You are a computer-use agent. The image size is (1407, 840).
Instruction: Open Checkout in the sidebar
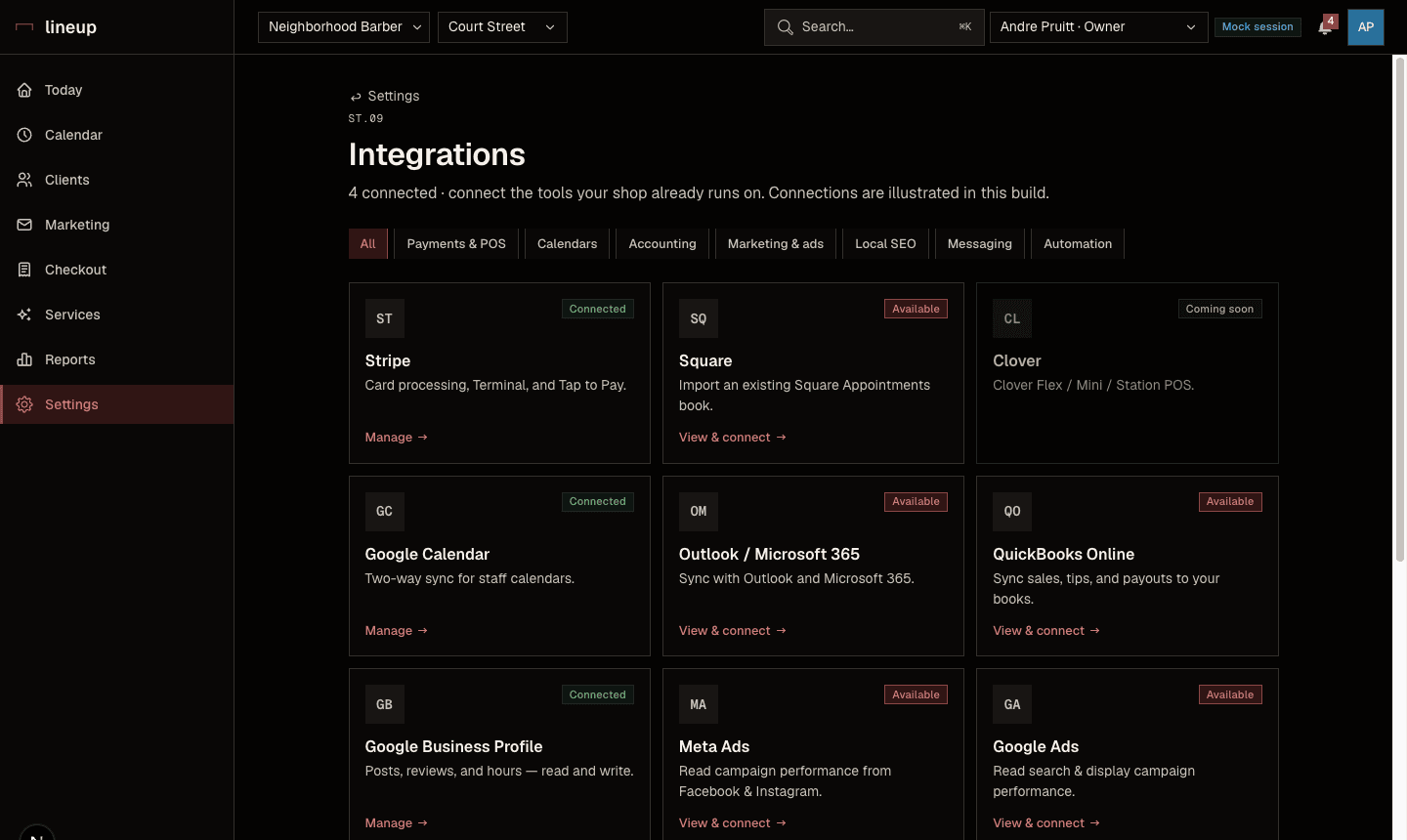[x=117, y=270]
